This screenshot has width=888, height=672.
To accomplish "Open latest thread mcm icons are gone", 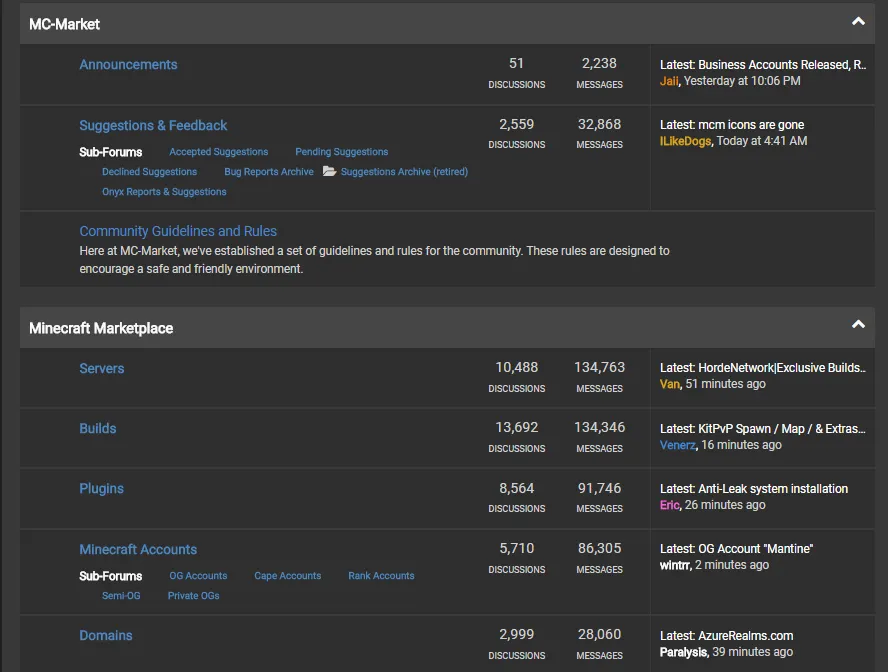I will click(751, 125).
